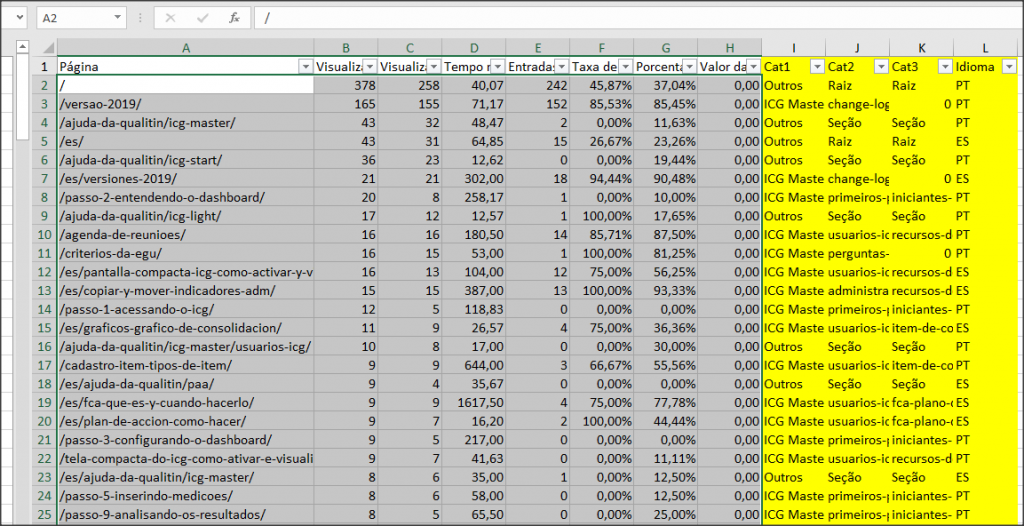1024x526 pixels.
Task: Open the Cat3 column filter dropdown
Action: (945, 67)
